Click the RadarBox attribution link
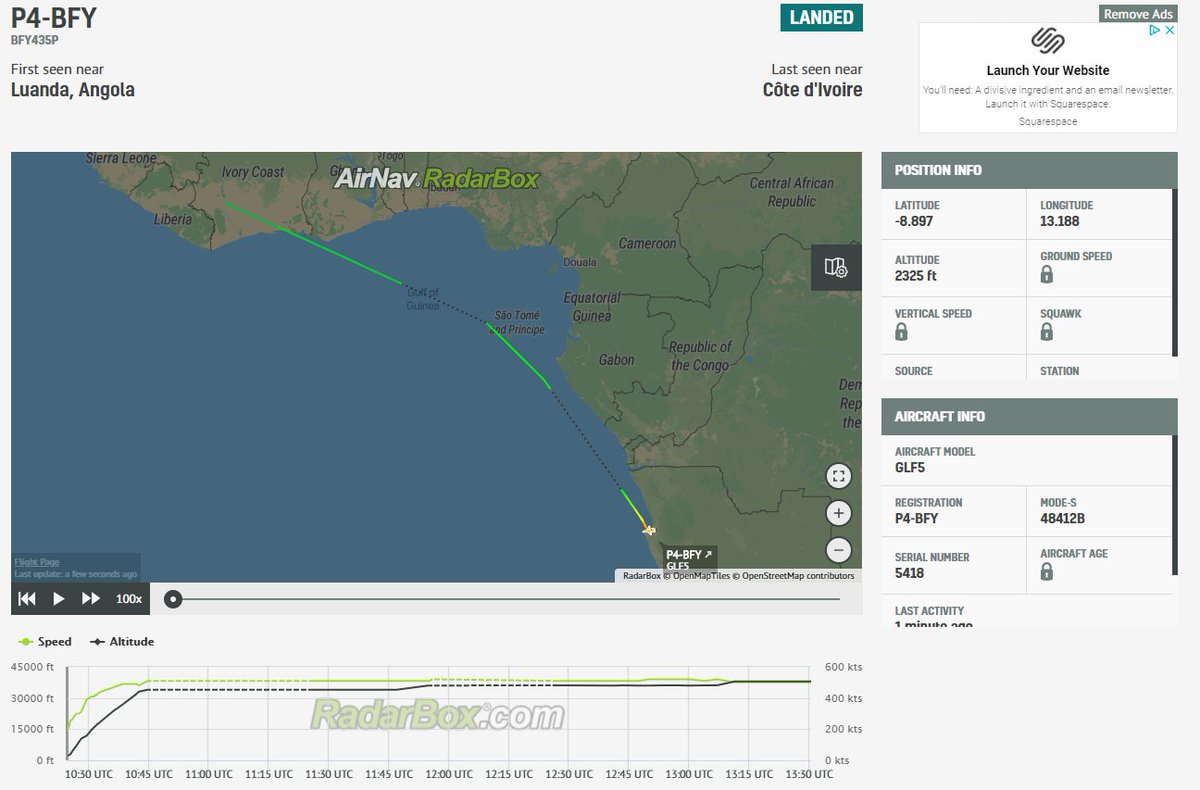 pos(640,575)
